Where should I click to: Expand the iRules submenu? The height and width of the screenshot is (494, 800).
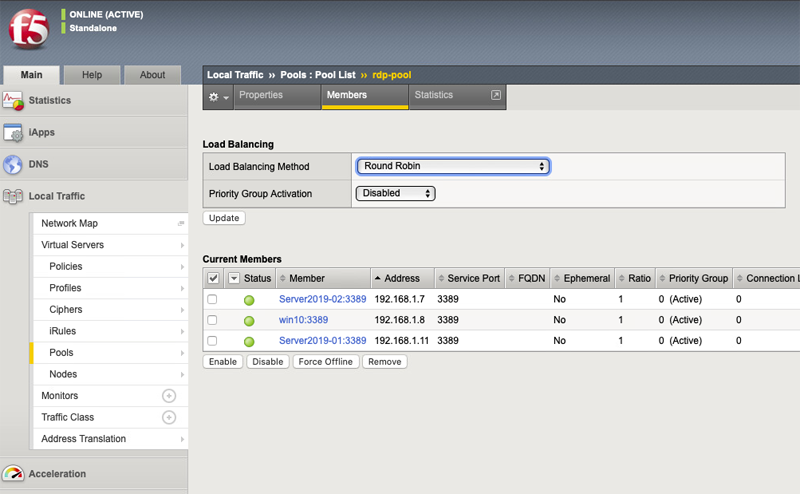pyautogui.click(x=182, y=332)
